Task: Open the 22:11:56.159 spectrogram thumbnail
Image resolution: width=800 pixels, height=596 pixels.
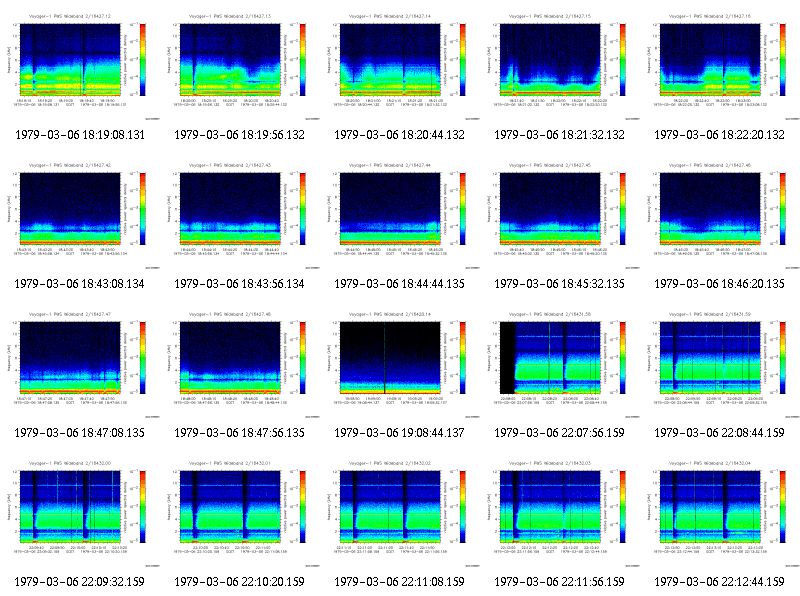Action: [560, 514]
